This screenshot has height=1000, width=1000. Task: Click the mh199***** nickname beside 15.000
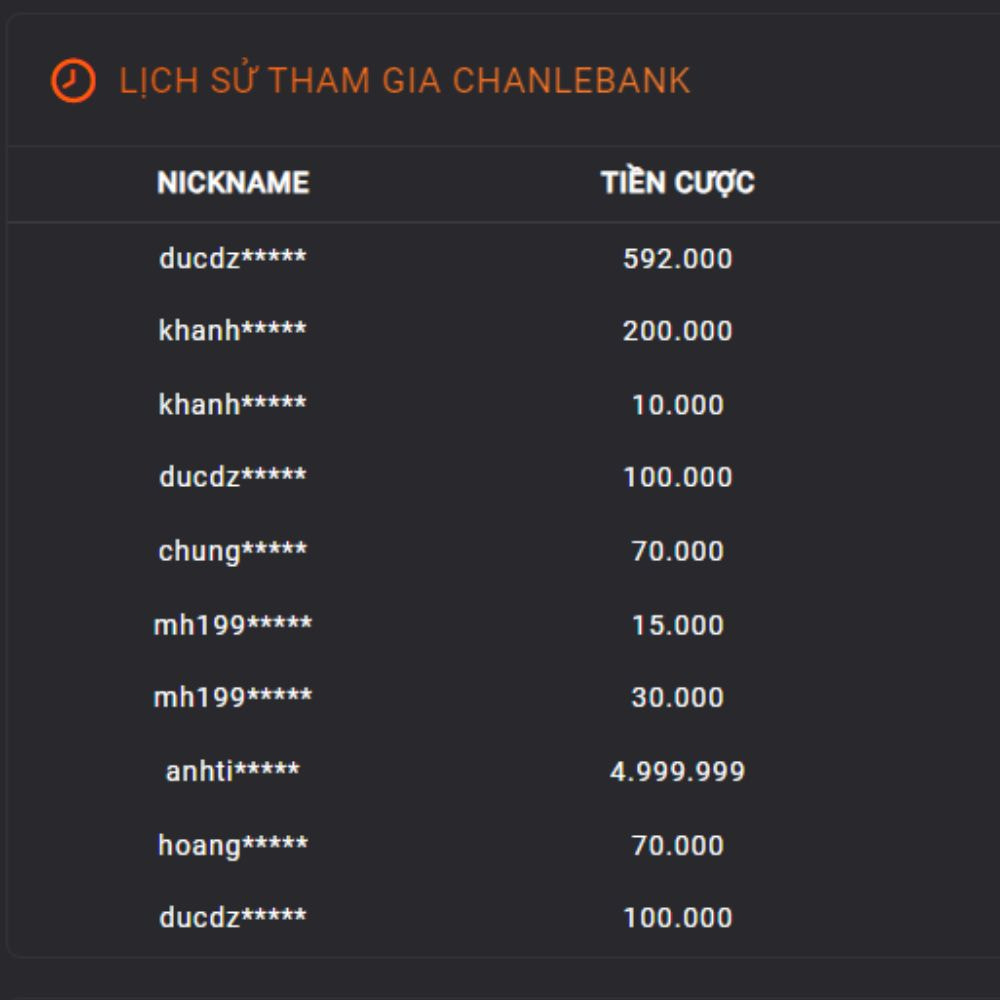click(233, 625)
